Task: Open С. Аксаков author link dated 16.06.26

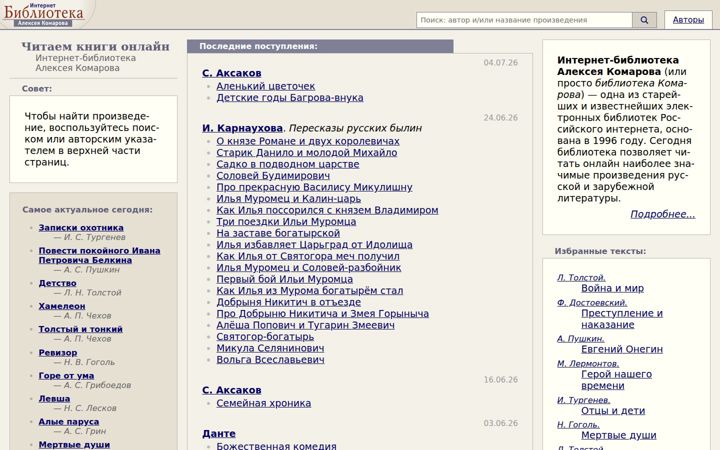Action: [231, 390]
